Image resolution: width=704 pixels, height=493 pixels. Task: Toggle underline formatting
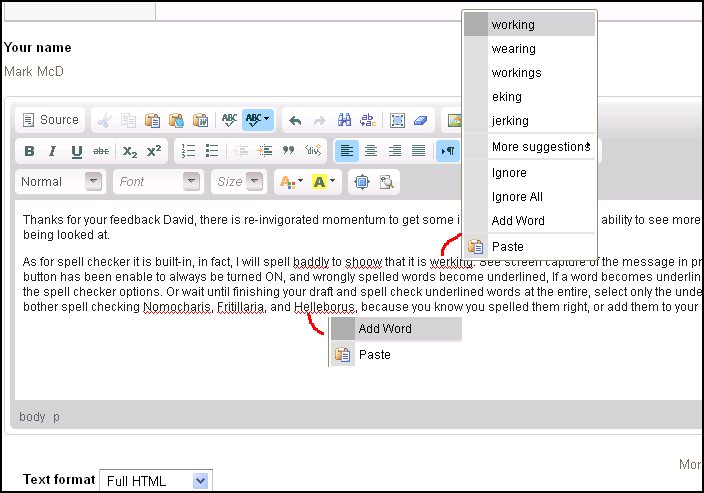tap(76, 151)
